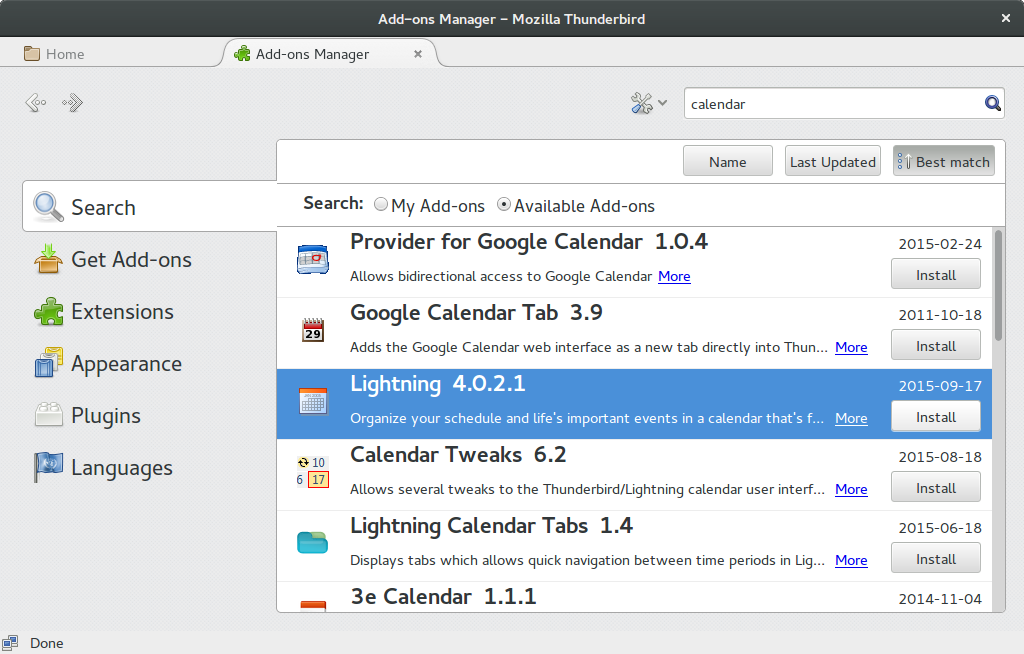Install Lightning 4.0.2.1
The height and width of the screenshot is (654, 1024).
pyautogui.click(x=936, y=417)
